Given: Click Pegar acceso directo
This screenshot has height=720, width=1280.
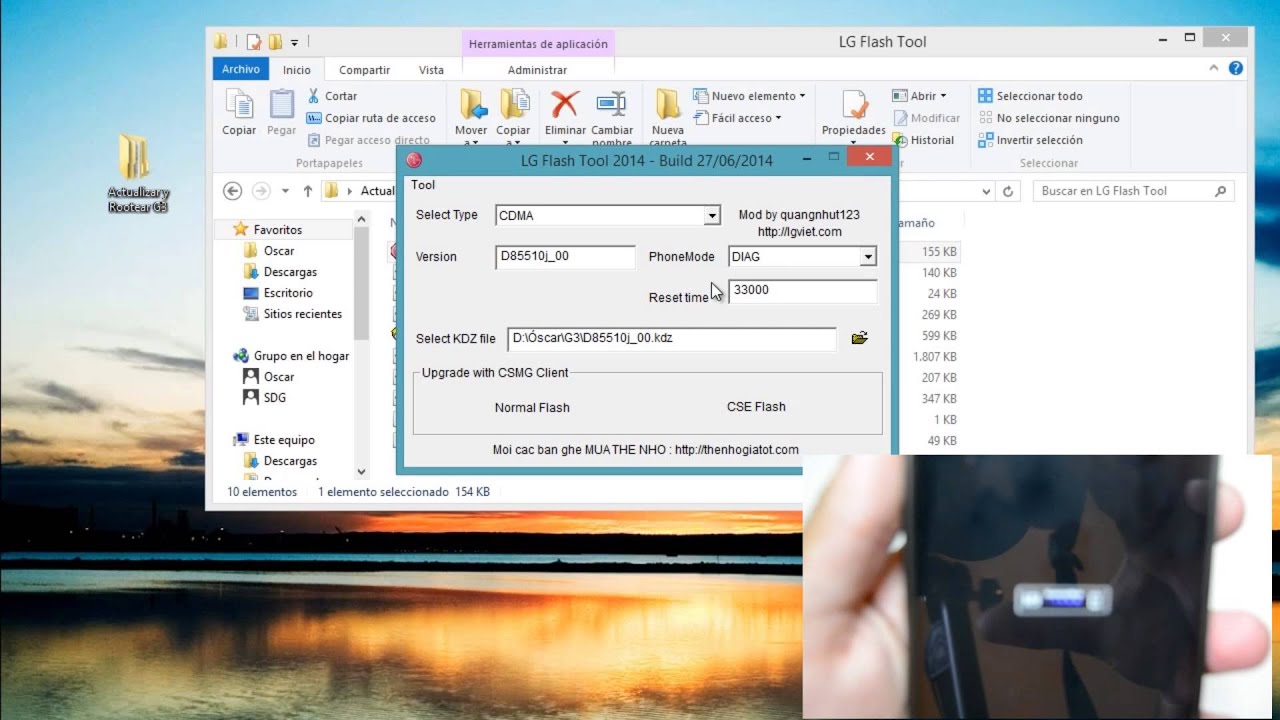Looking at the screenshot, I should click(369, 140).
